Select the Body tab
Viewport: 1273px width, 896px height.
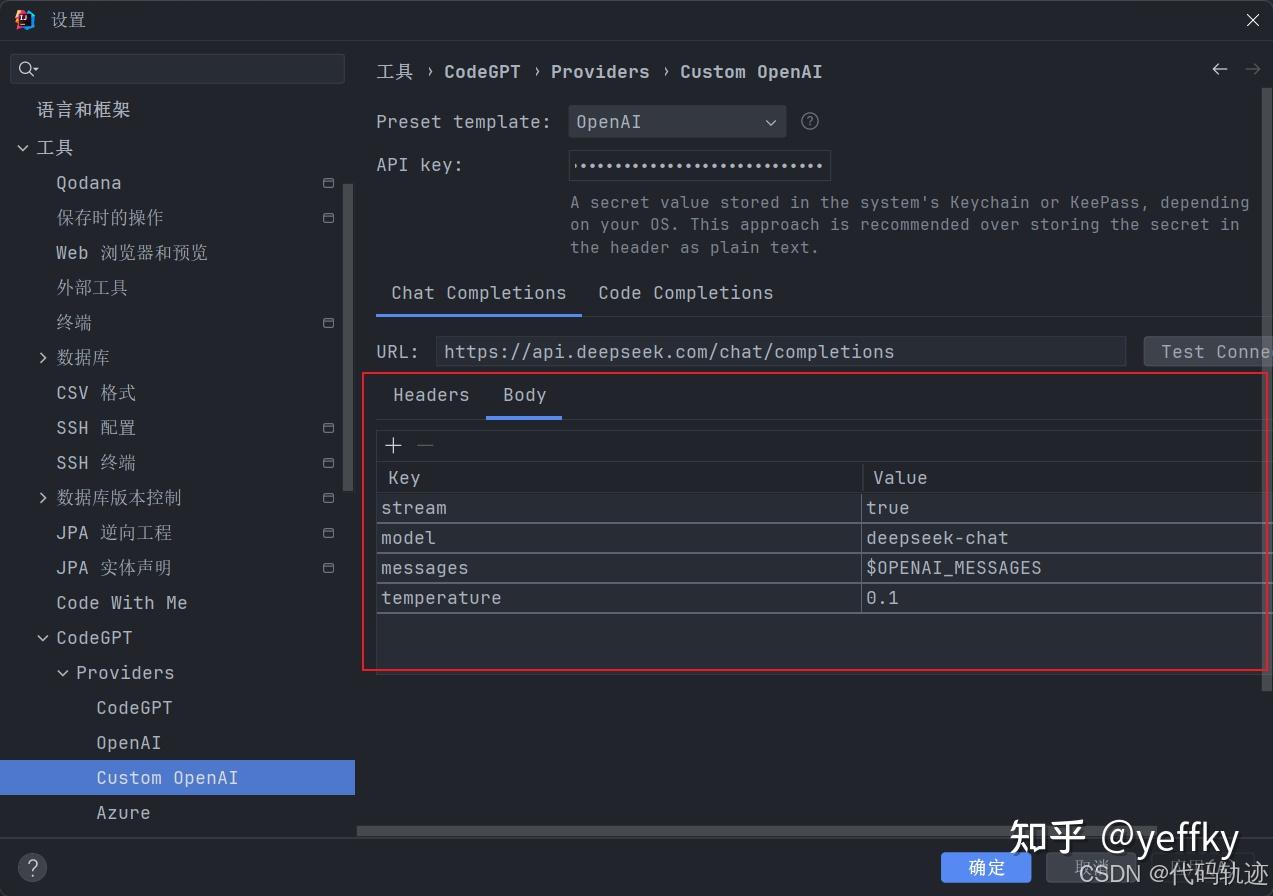point(523,395)
